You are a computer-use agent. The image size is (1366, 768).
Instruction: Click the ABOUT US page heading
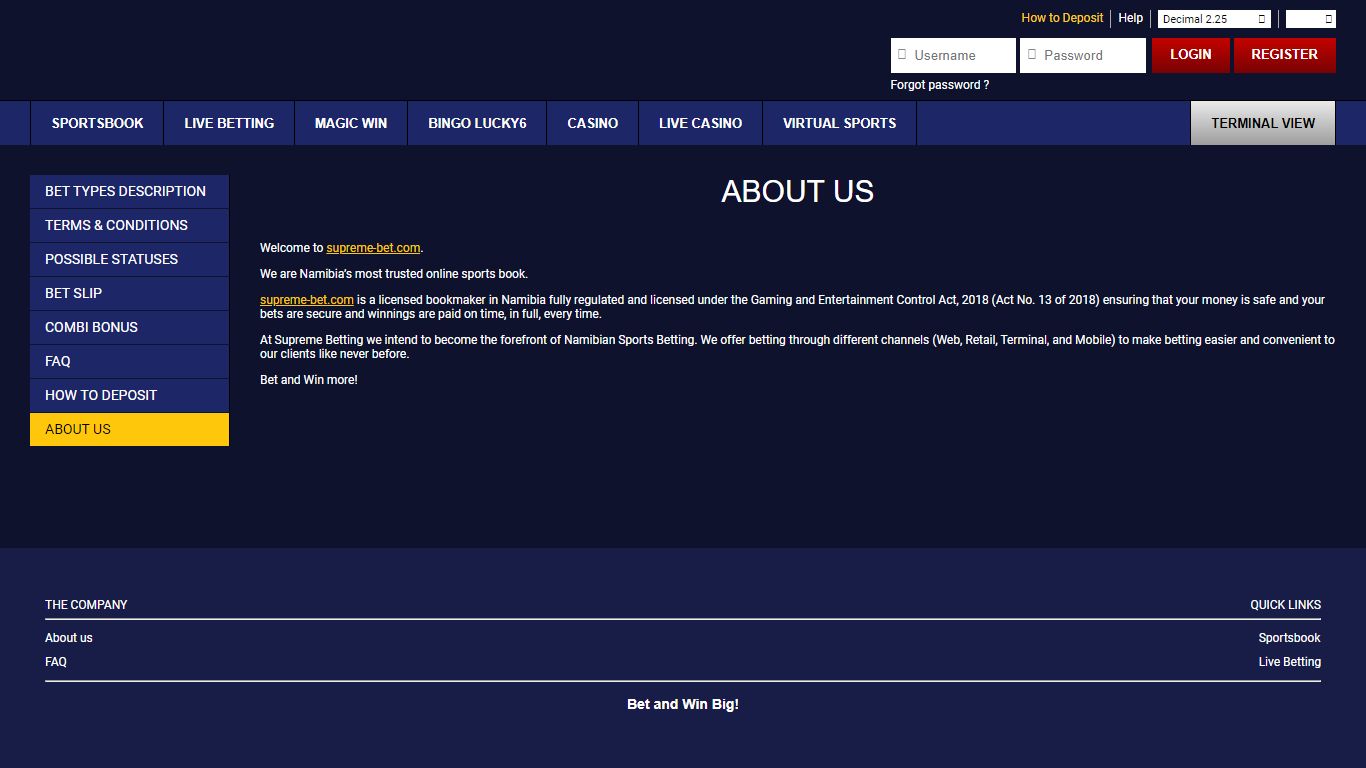coord(798,191)
